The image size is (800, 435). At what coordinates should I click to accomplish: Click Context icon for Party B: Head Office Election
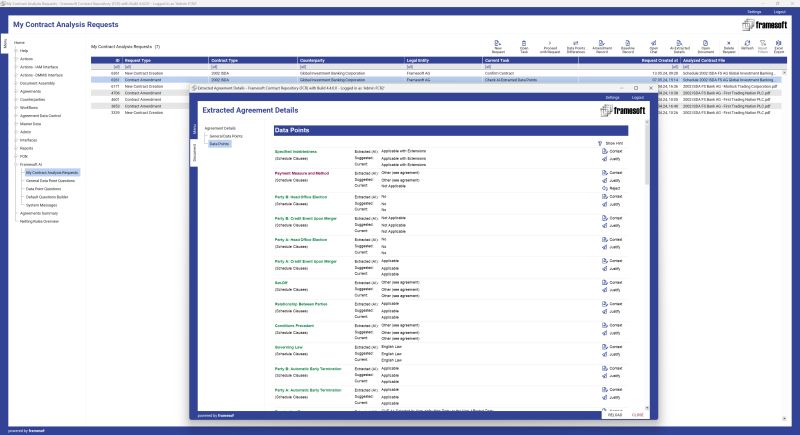coord(605,196)
